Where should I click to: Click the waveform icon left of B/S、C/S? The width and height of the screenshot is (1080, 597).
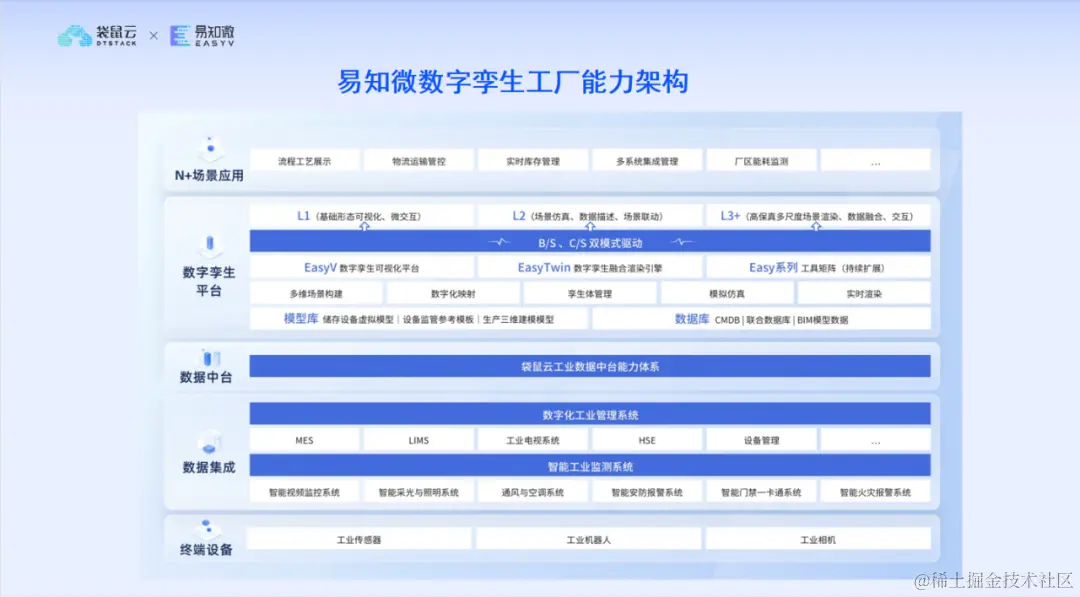[x=499, y=242]
